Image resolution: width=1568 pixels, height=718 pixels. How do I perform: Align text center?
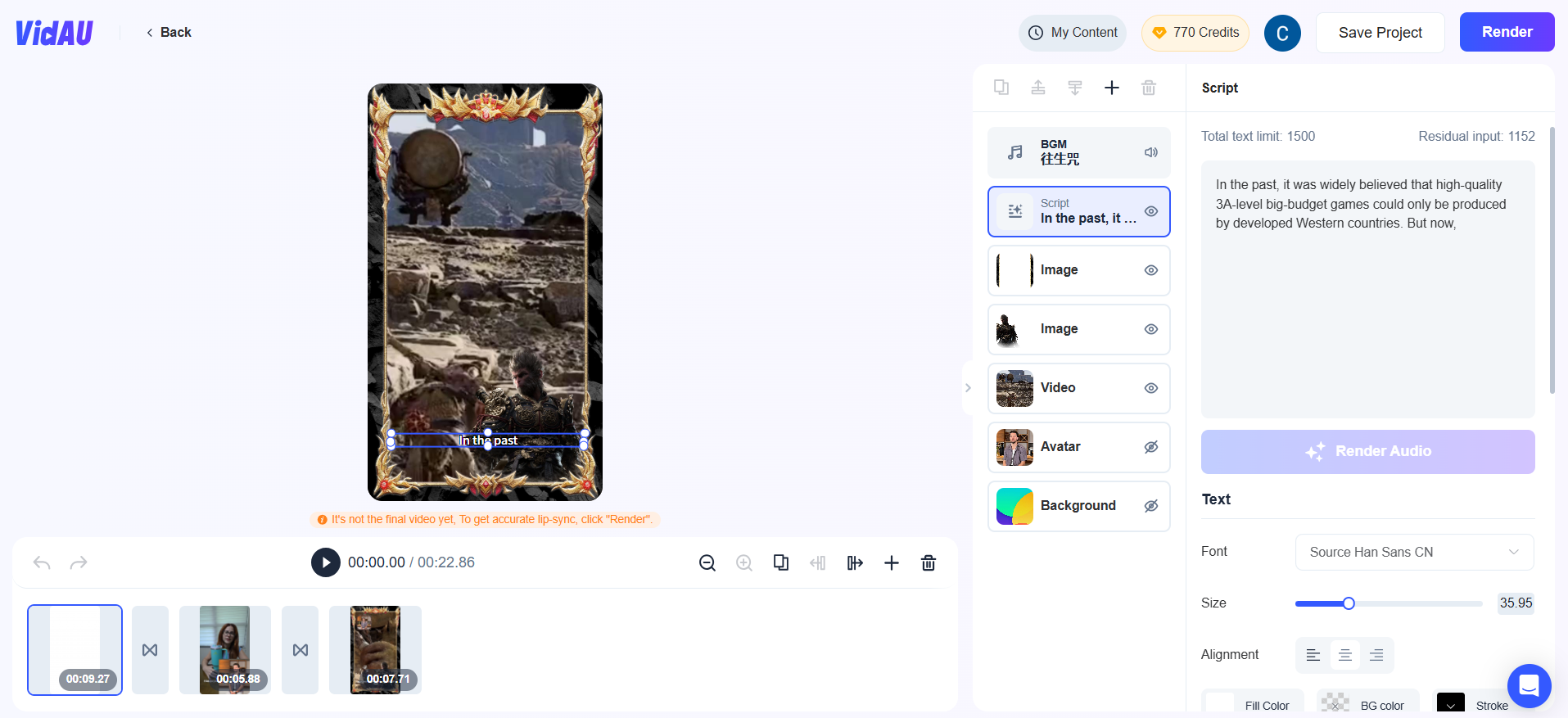pyautogui.click(x=1345, y=655)
